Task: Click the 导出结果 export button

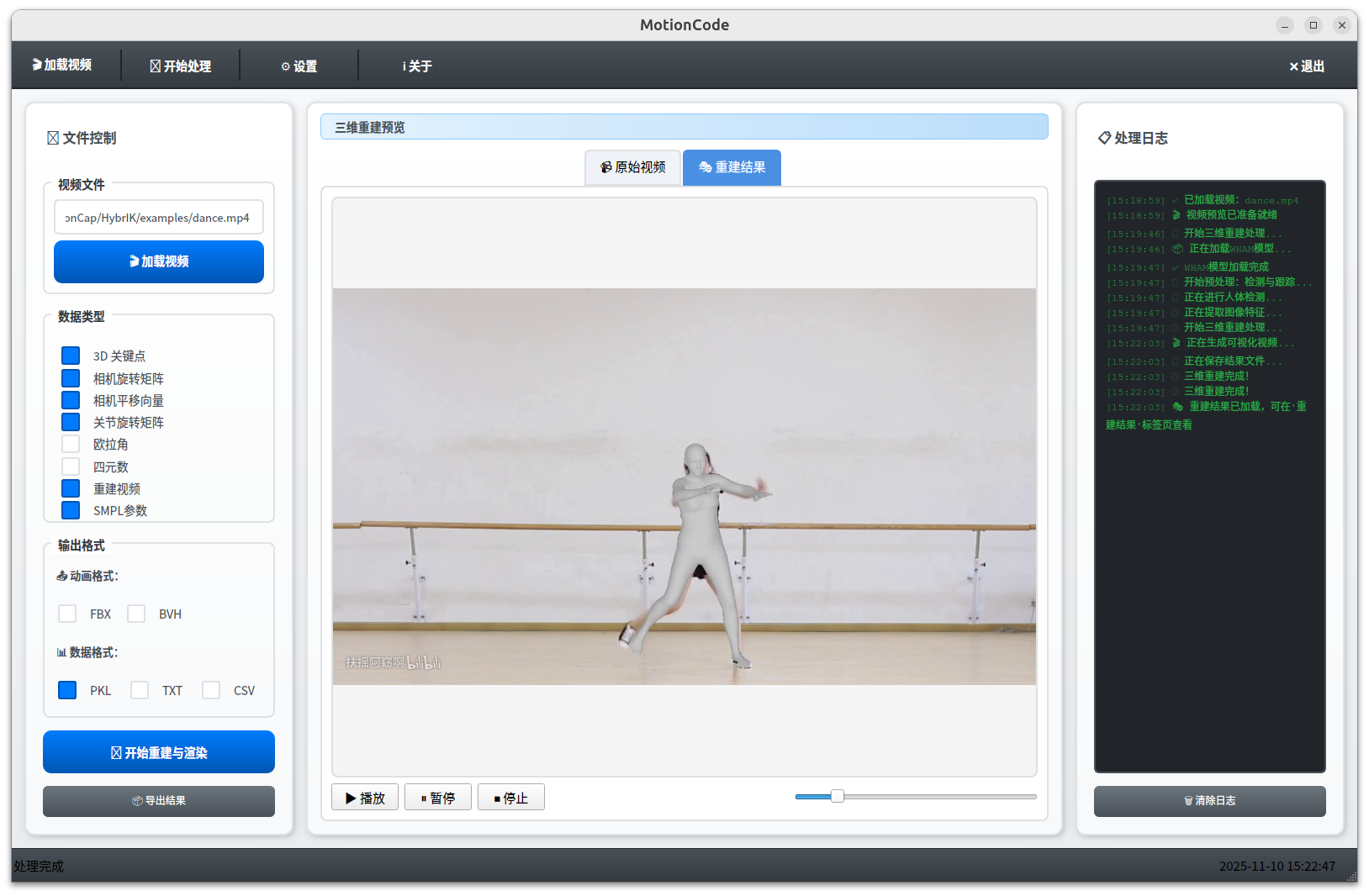Action: (159, 801)
